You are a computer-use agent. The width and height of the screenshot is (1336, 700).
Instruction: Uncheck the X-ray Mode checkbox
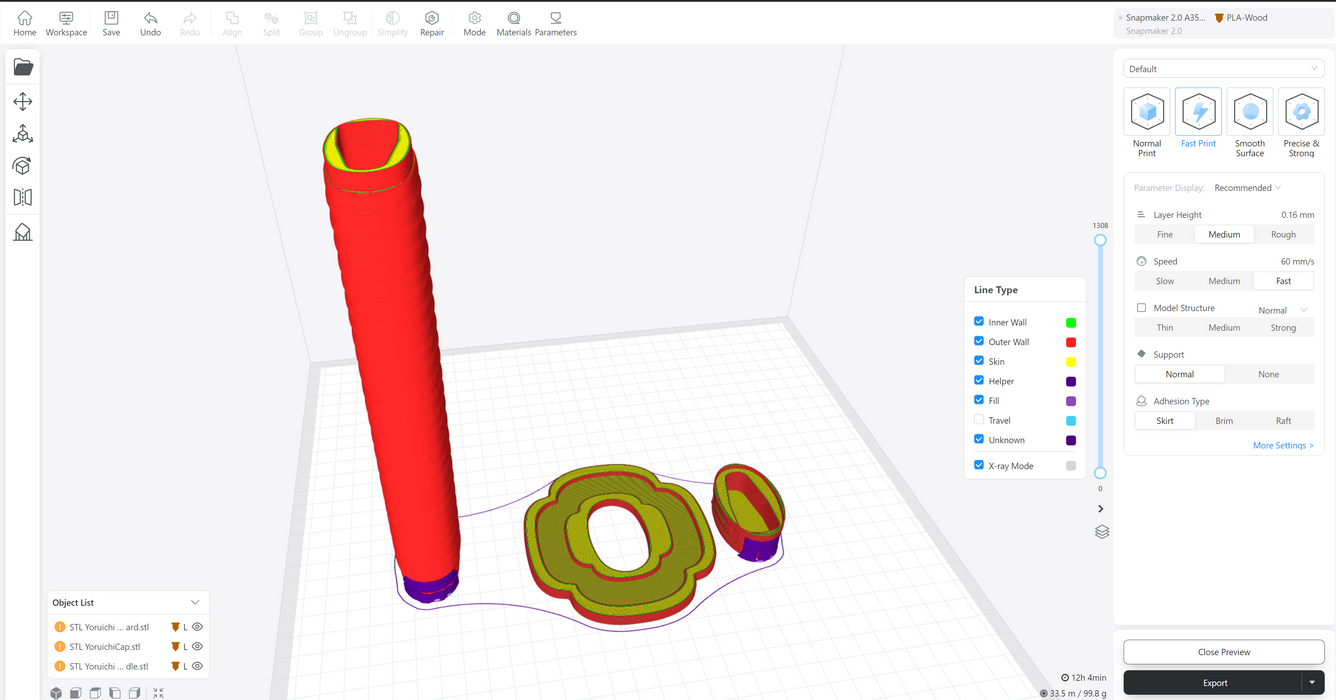click(x=979, y=465)
